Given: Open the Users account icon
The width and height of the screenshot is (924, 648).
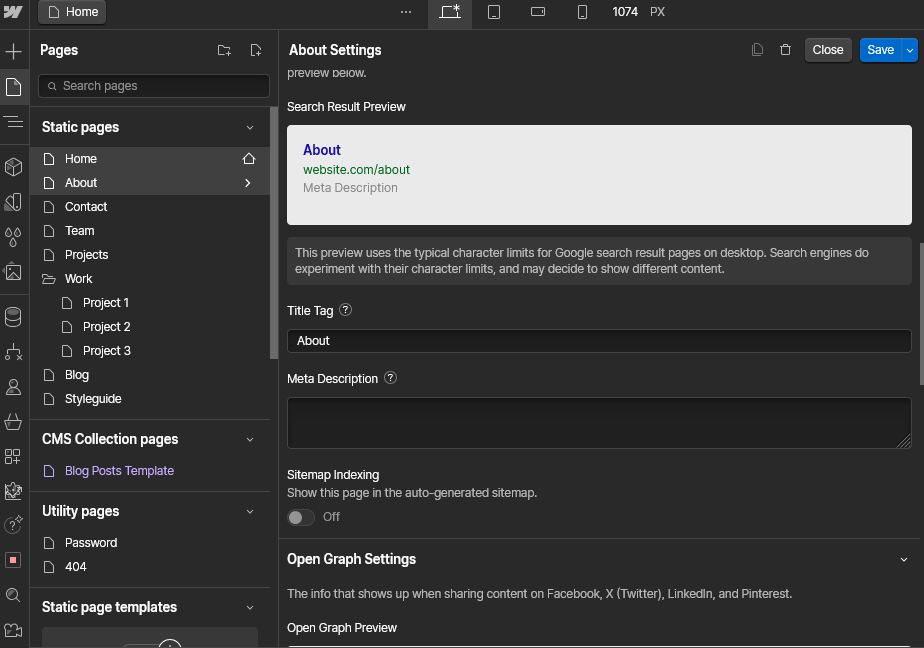Looking at the screenshot, I should [x=13, y=387].
